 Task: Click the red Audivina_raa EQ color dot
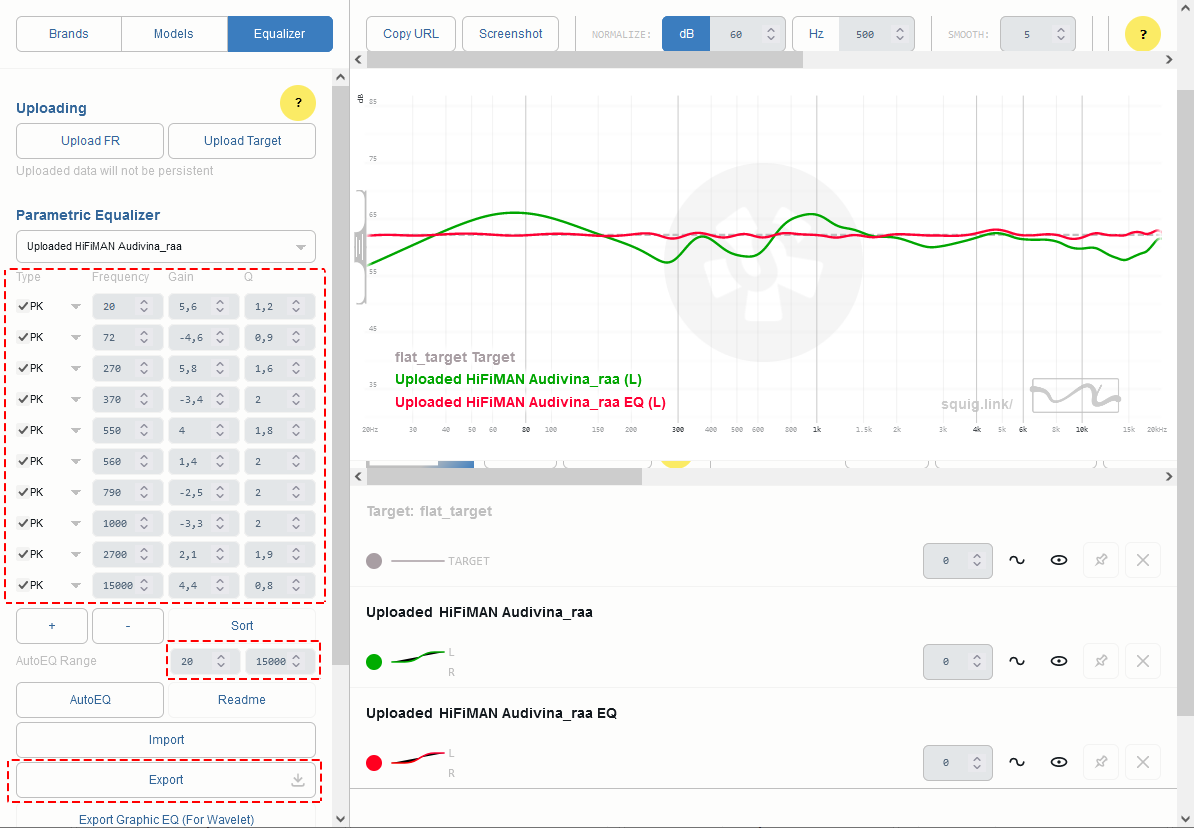374,763
